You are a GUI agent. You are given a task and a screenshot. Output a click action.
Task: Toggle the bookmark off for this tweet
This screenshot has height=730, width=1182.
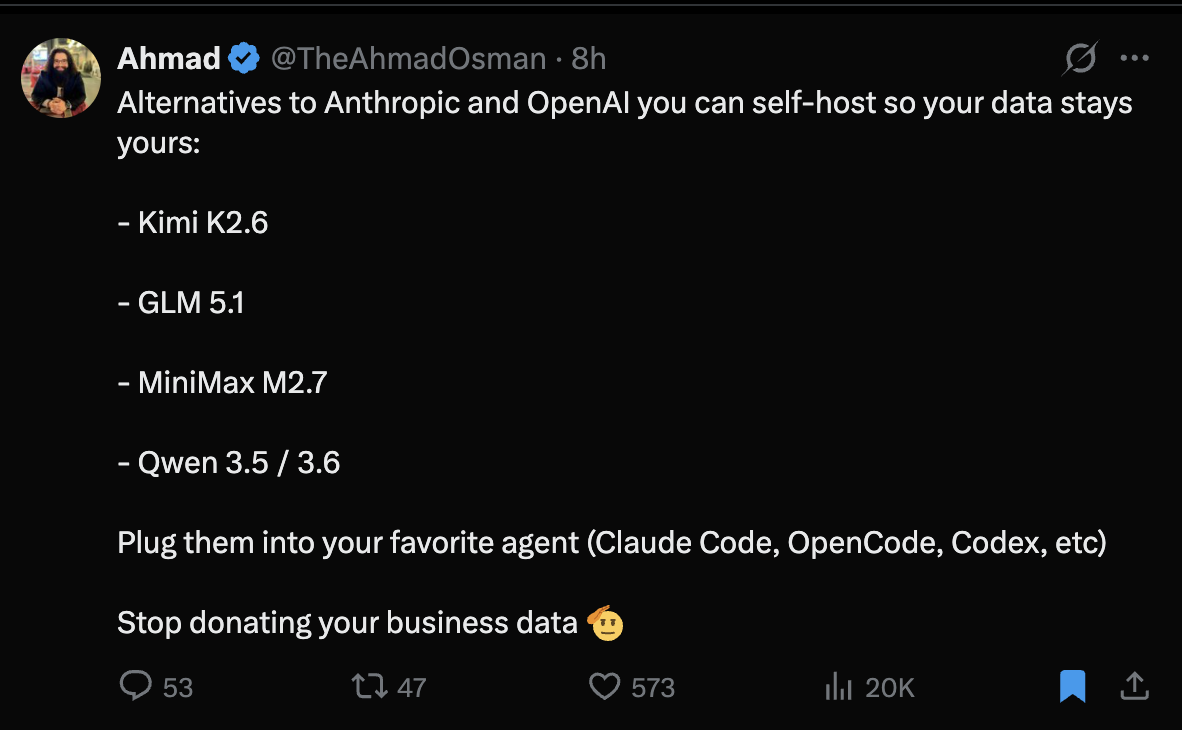coord(1072,686)
